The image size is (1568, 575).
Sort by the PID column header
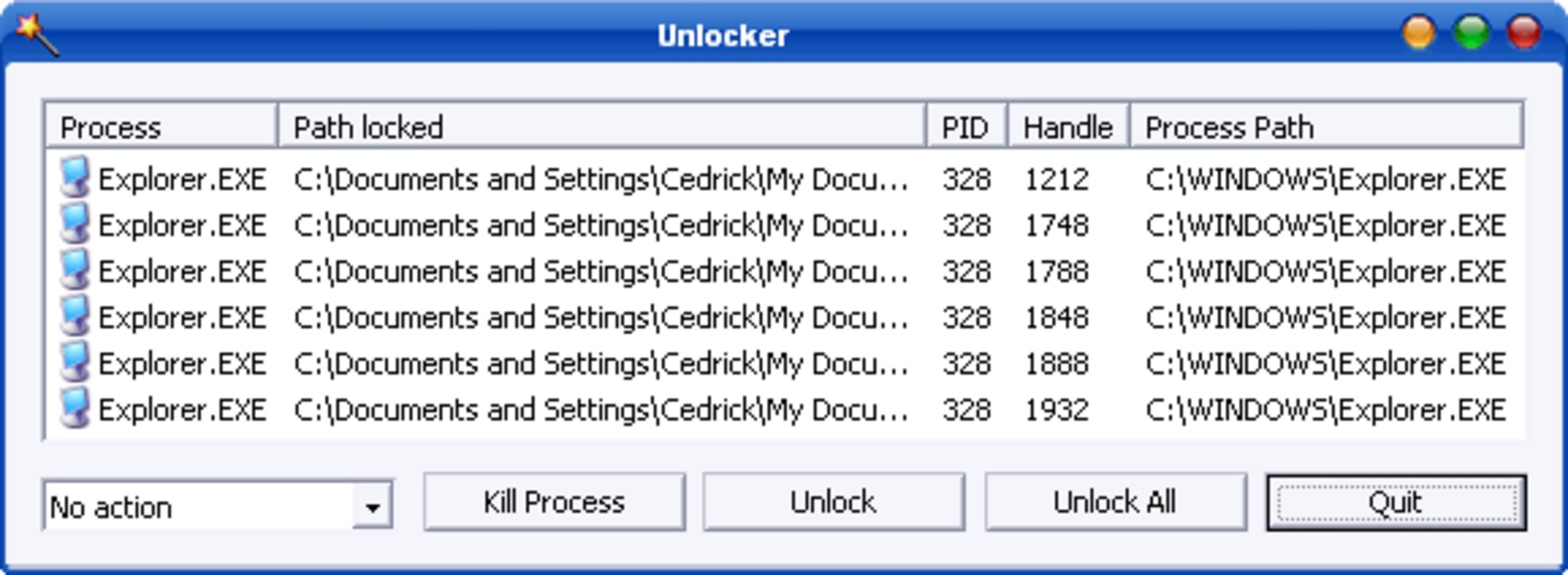pyautogui.click(x=966, y=126)
